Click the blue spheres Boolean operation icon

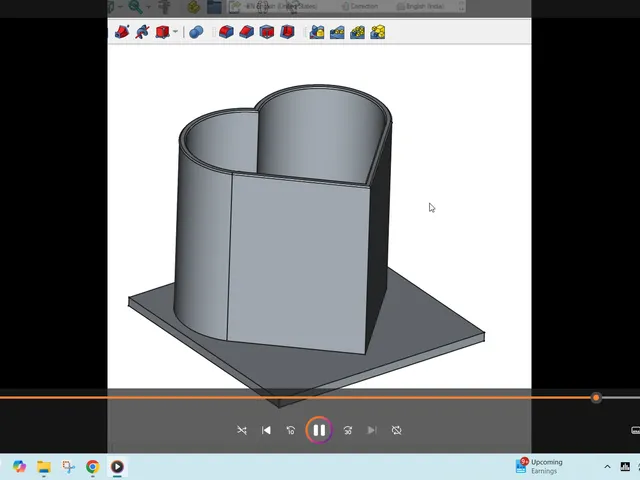click(x=196, y=32)
